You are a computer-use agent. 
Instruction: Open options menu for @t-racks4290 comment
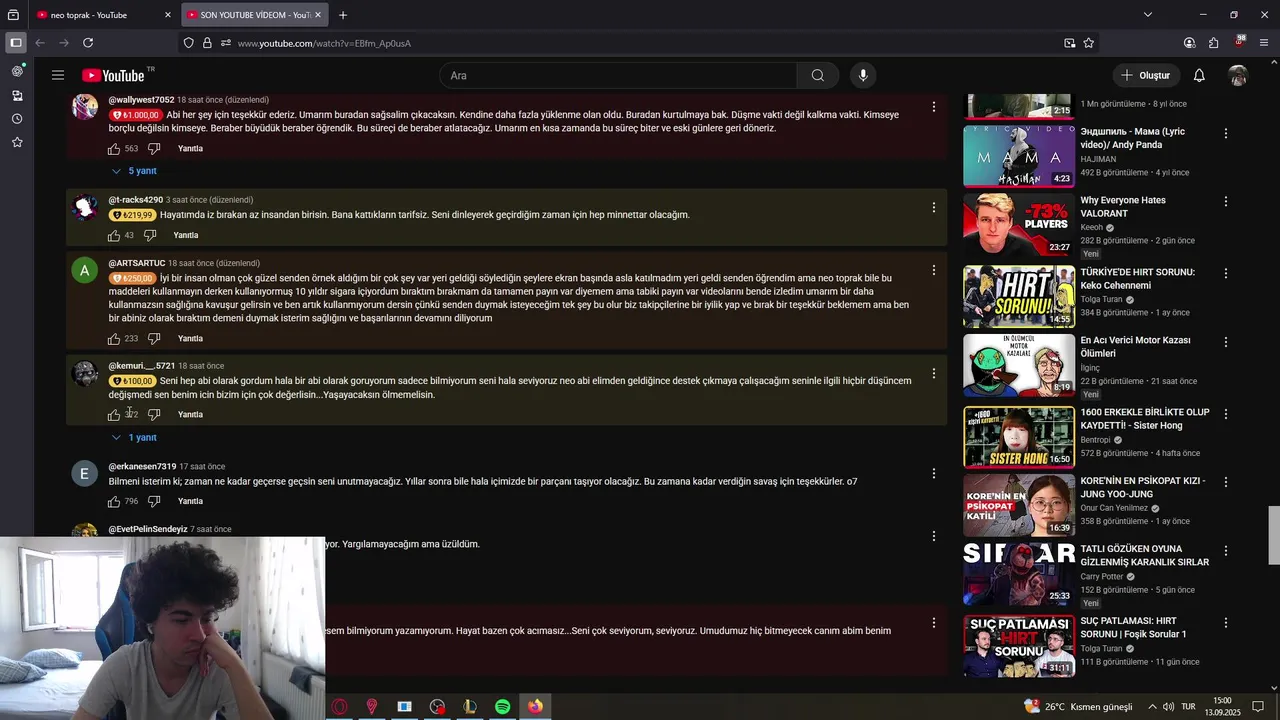[x=934, y=208]
